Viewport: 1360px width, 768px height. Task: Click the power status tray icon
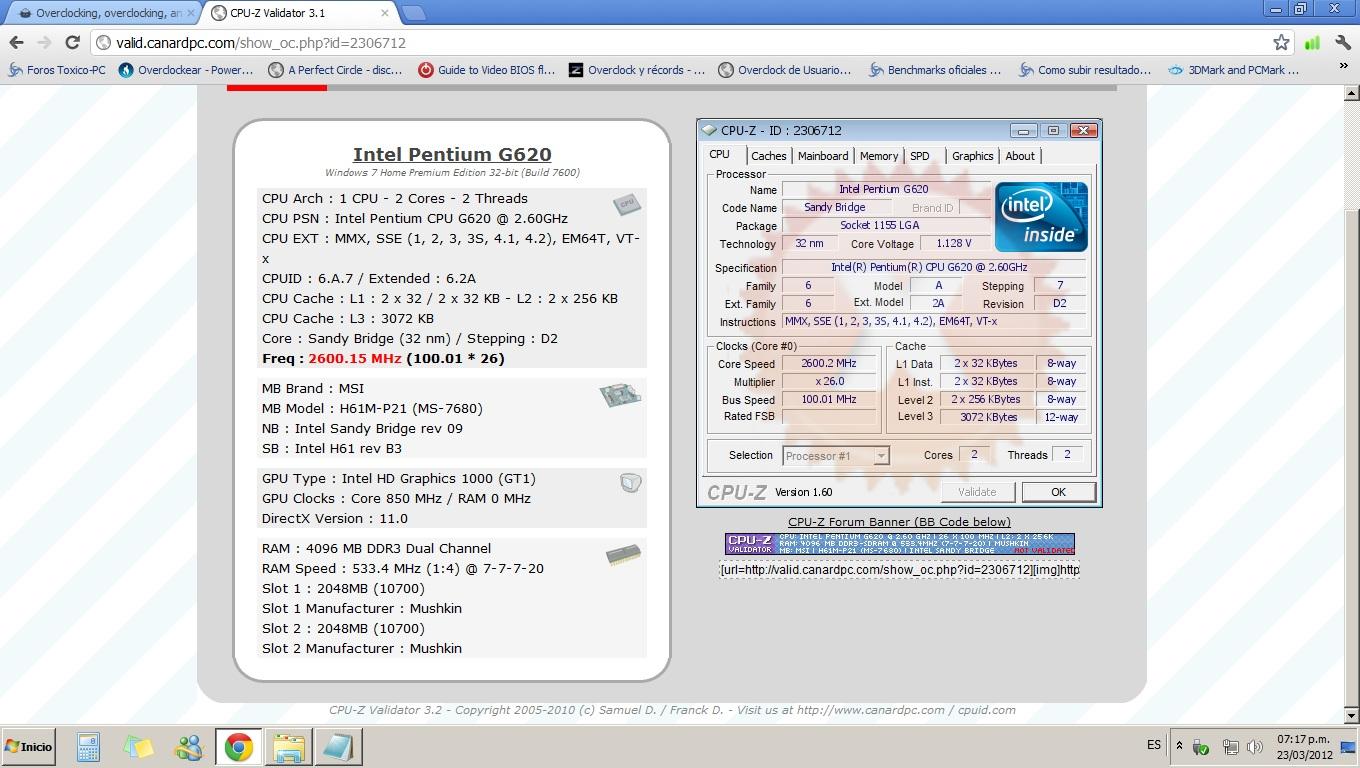(x=1202, y=747)
